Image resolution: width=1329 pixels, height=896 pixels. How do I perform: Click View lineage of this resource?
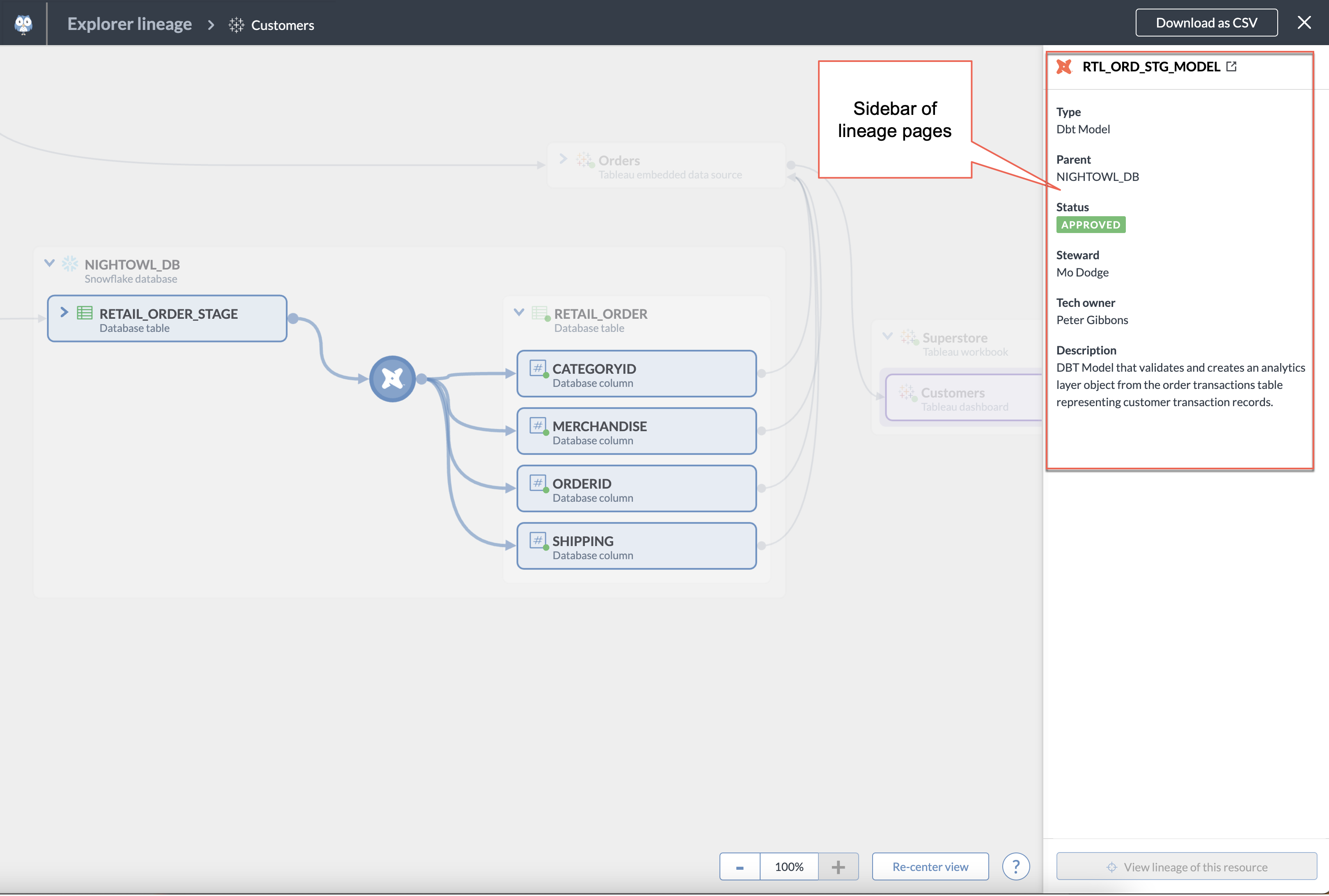coord(1187,867)
